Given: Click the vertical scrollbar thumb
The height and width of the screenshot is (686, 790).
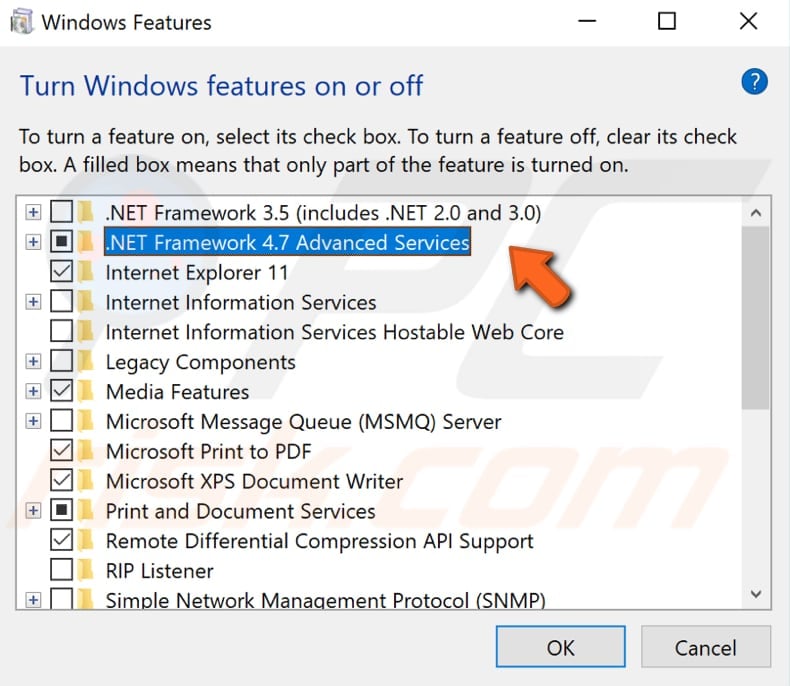Looking at the screenshot, I should 755,318.
